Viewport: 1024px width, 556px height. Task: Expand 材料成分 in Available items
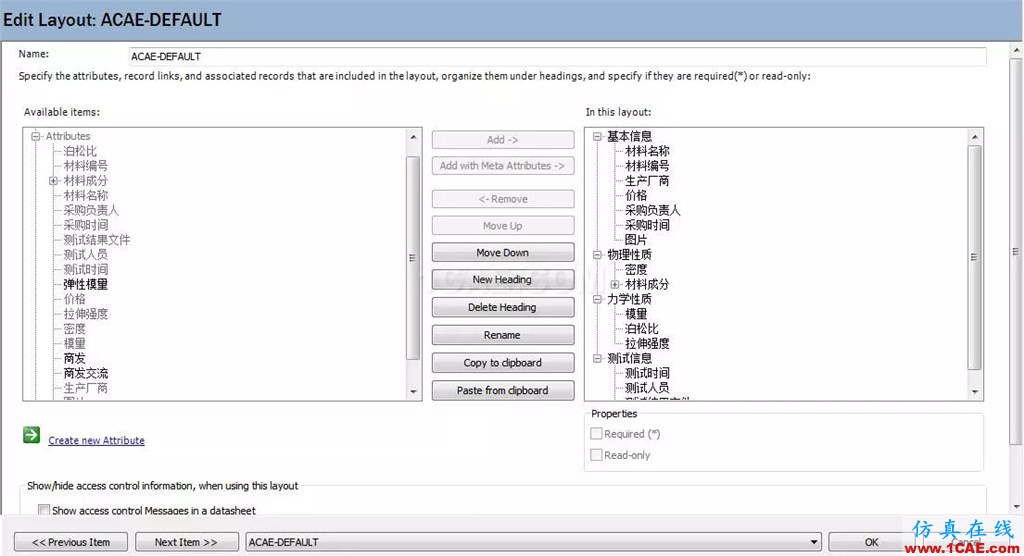54,180
